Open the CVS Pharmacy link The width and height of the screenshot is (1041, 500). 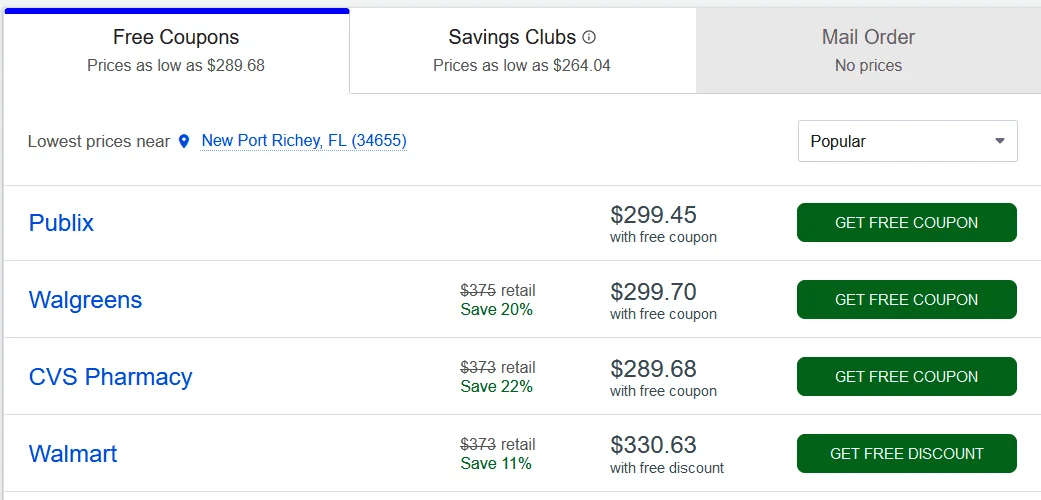[110, 377]
